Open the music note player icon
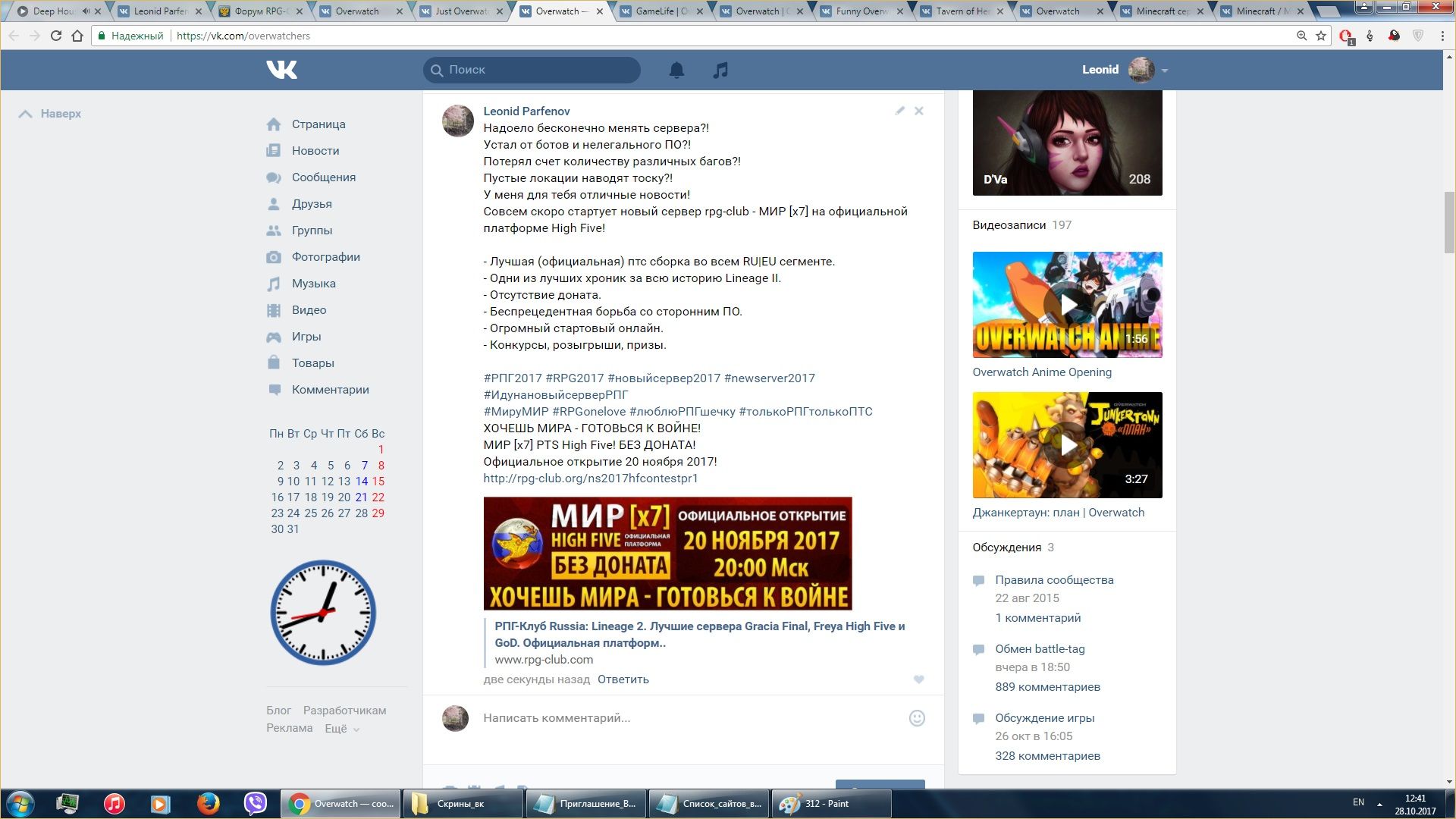1456x819 pixels. click(720, 70)
